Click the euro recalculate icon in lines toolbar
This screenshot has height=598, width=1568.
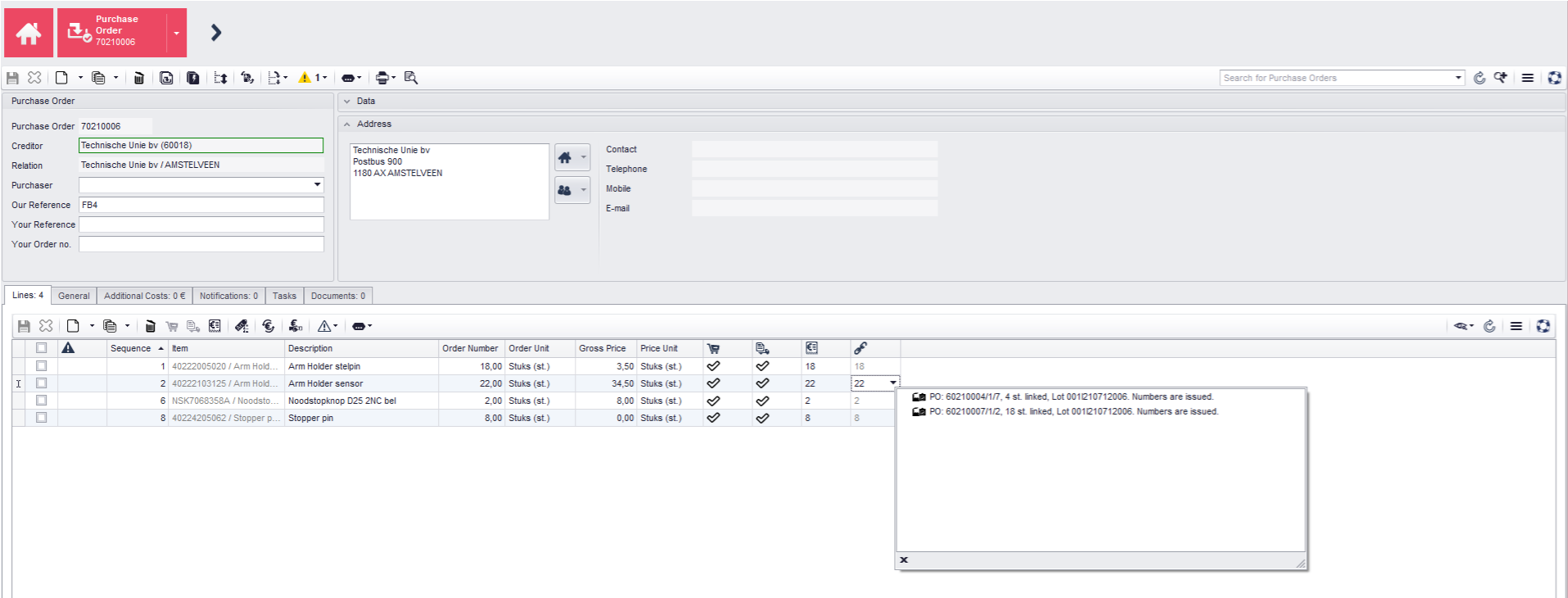pyautogui.click(x=269, y=326)
